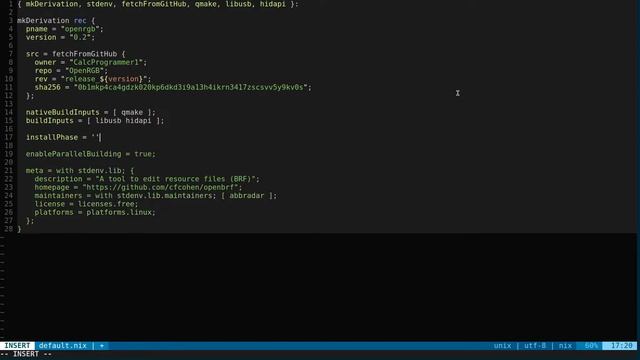Click 'licenses.free' on line 25
The width and height of the screenshot is (640, 360).
[x=106, y=204]
